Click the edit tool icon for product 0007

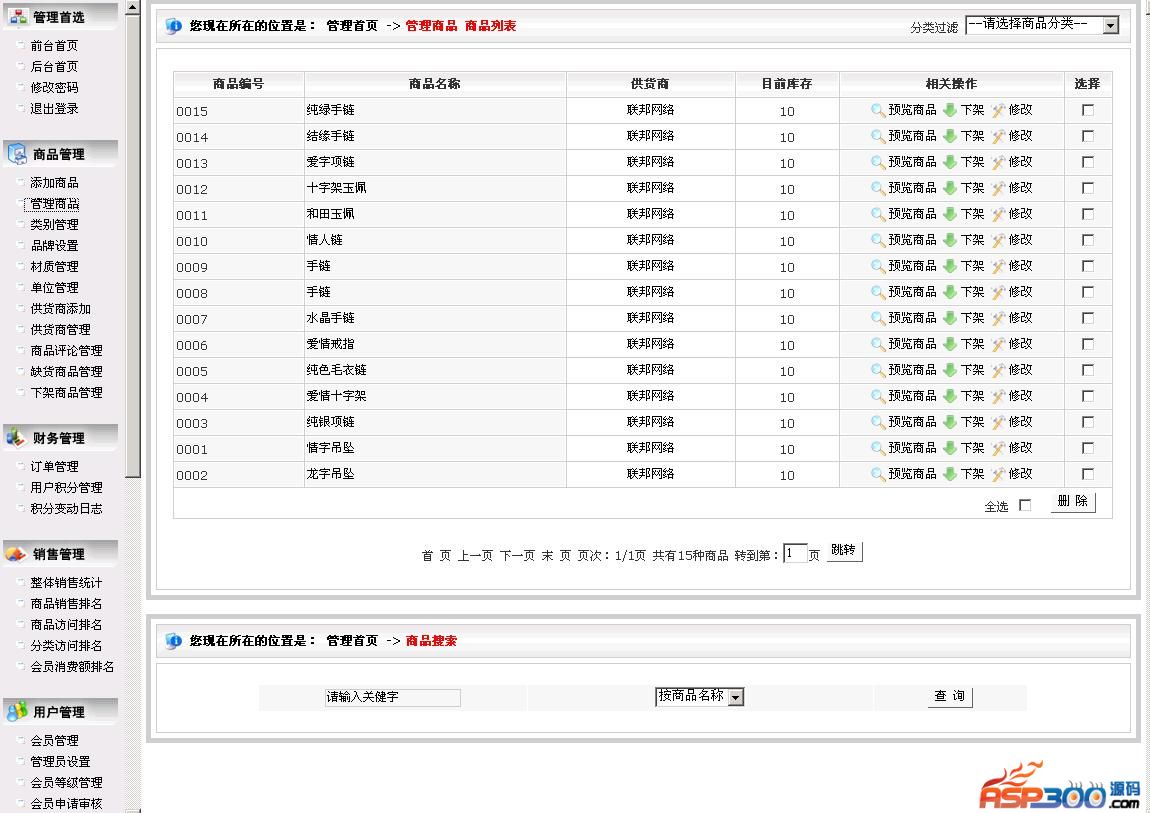coord(998,318)
